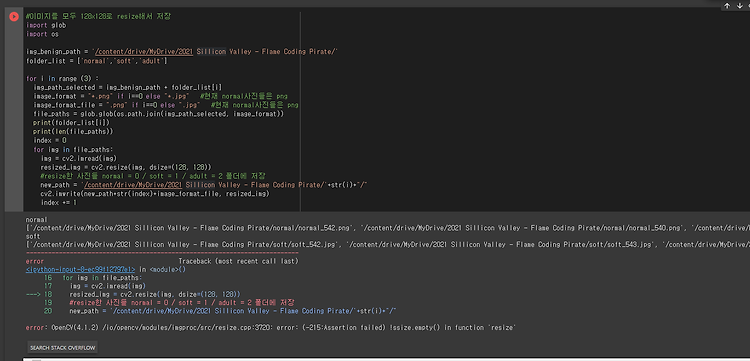Click the OpenCV assertion failed error message
750x361 pixels.
coord(270,328)
